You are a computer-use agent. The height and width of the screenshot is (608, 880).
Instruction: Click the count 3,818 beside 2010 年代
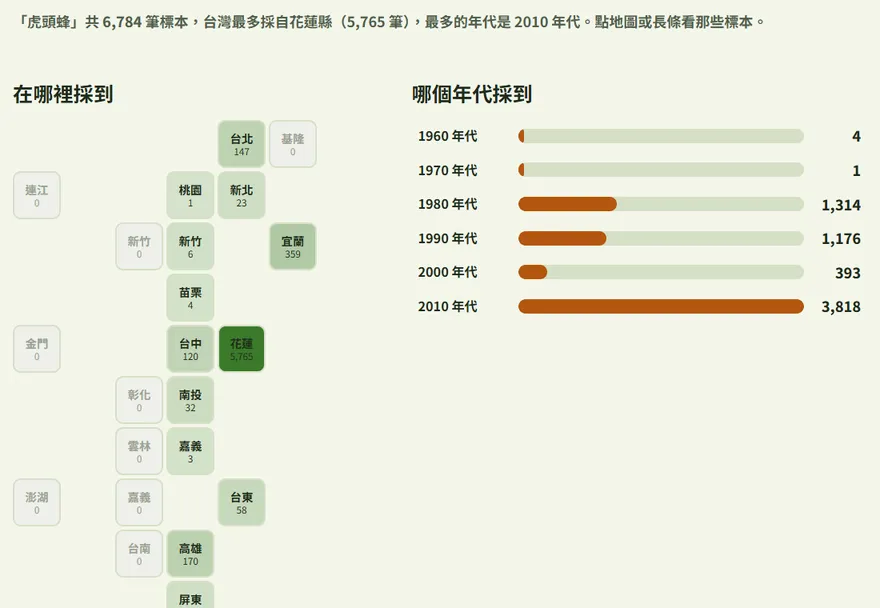coord(841,307)
